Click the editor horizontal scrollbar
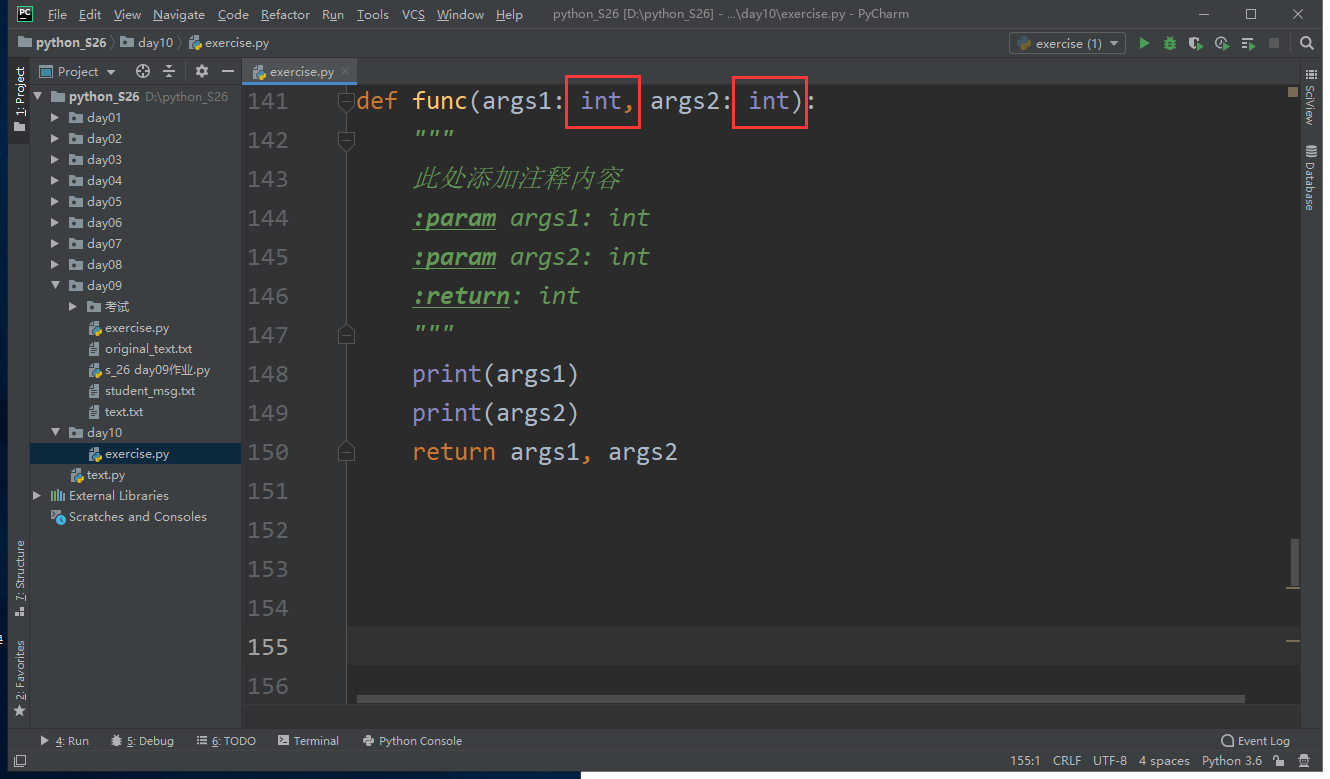The width and height of the screenshot is (1330, 779). point(801,699)
